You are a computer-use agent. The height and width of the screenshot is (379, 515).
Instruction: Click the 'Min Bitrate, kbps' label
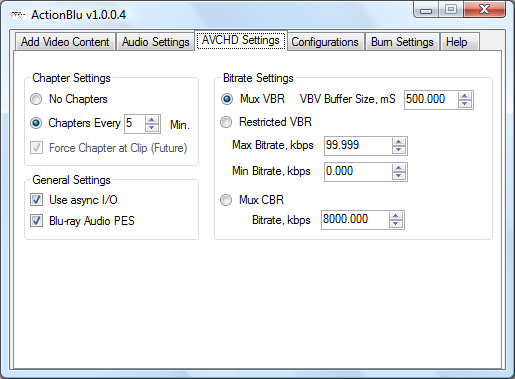(x=271, y=171)
